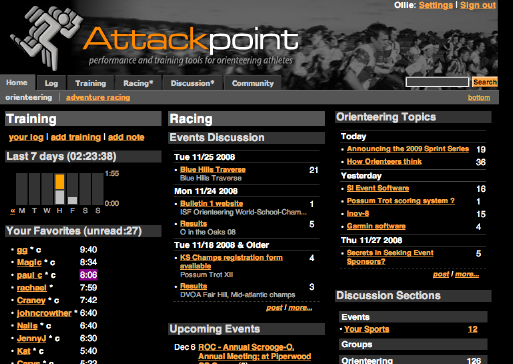Click Friday's gray training bar
The width and height of the screenshot is (513, 364).
coord(72,200)
